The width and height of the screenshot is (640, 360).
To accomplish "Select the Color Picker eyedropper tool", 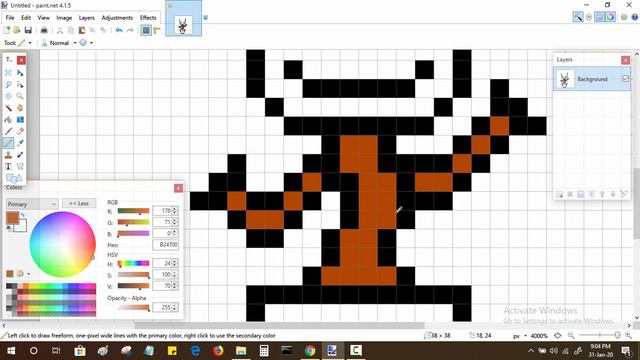I will pos(20,143).
